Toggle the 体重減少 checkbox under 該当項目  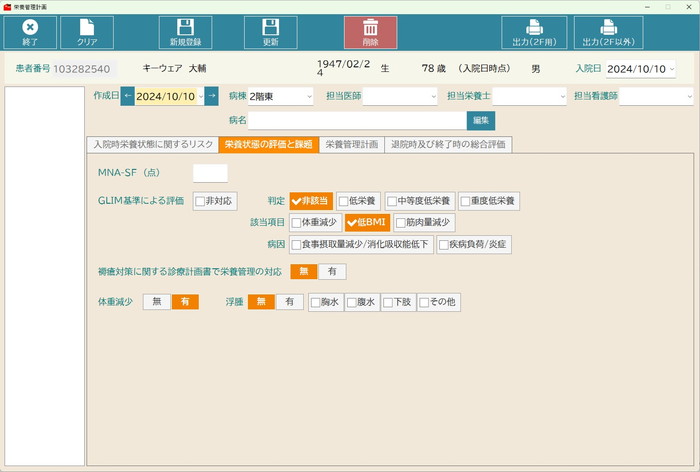pos(297,223)
